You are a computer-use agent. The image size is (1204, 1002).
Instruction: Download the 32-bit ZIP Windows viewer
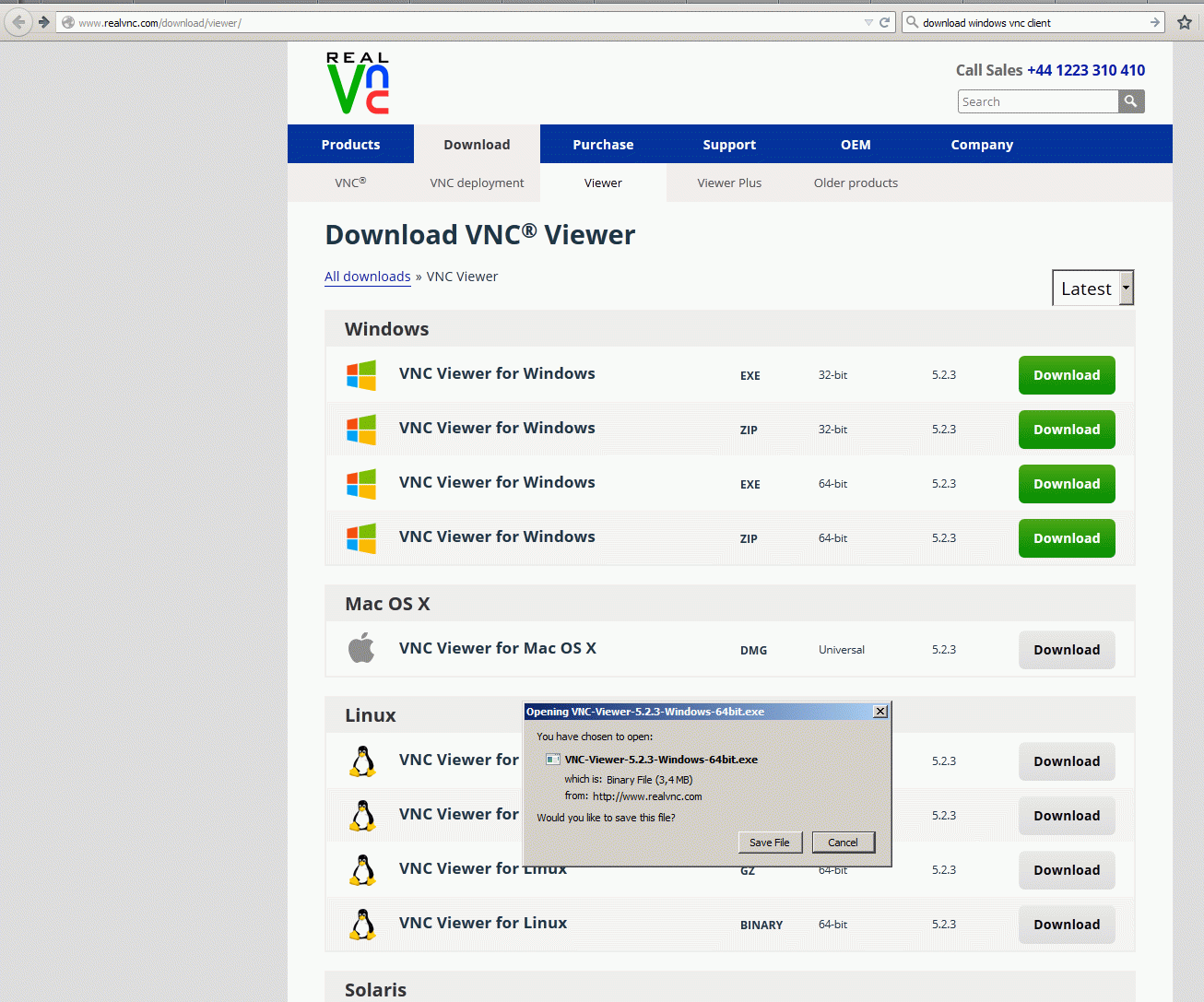(1067, 430)
